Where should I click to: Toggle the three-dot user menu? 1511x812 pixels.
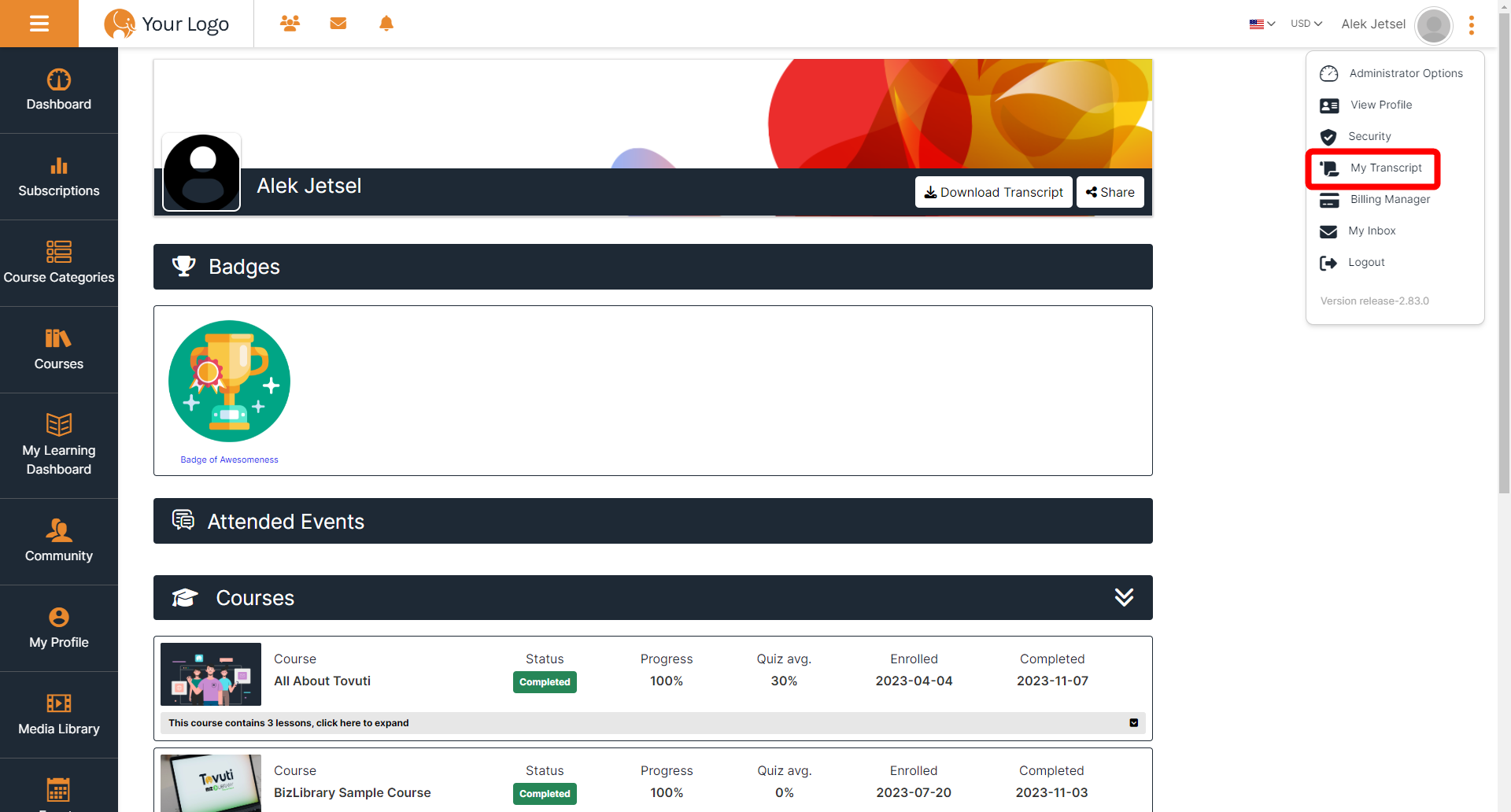coord(1472,25)
